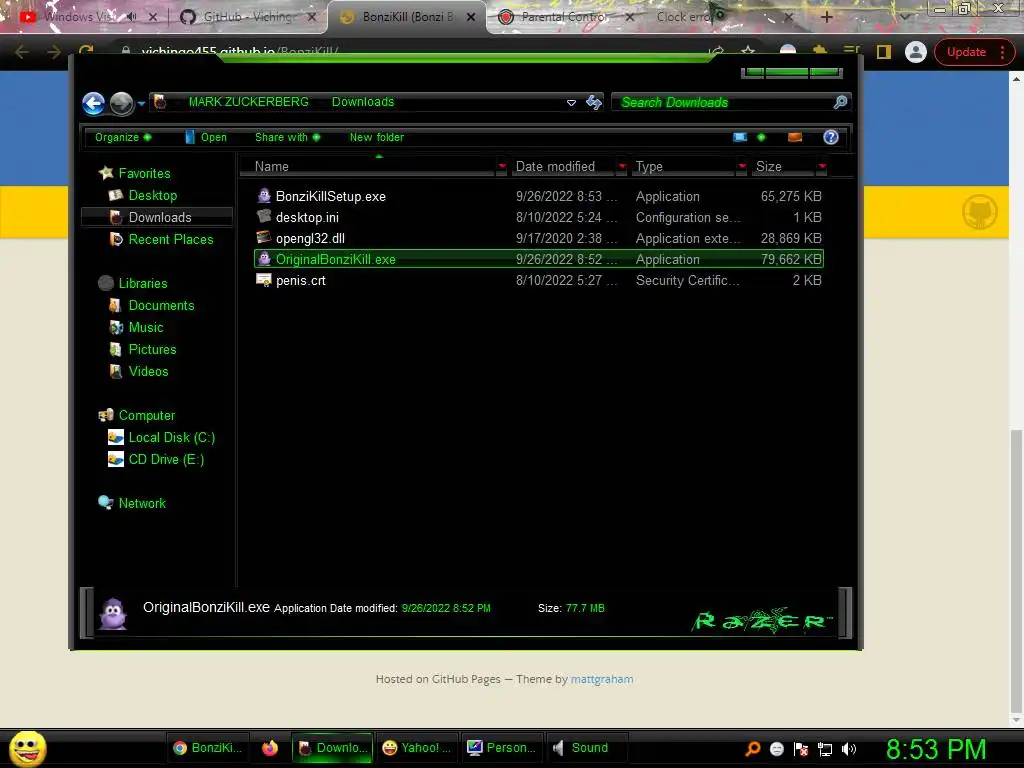Select MARK ZUCKERBERG in the address path
This screenshot has width=1024, height=768.
click(x=248, y=102)
